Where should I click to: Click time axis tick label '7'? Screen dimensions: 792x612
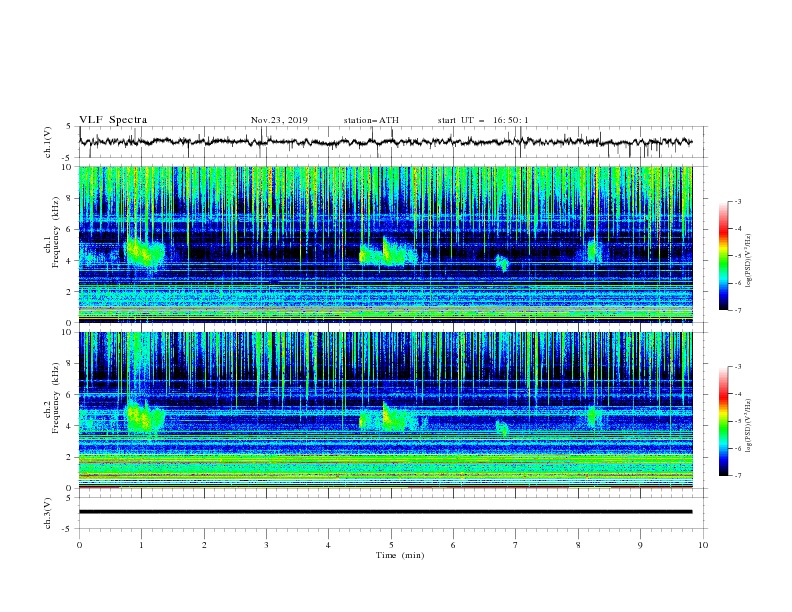[516, 545]
